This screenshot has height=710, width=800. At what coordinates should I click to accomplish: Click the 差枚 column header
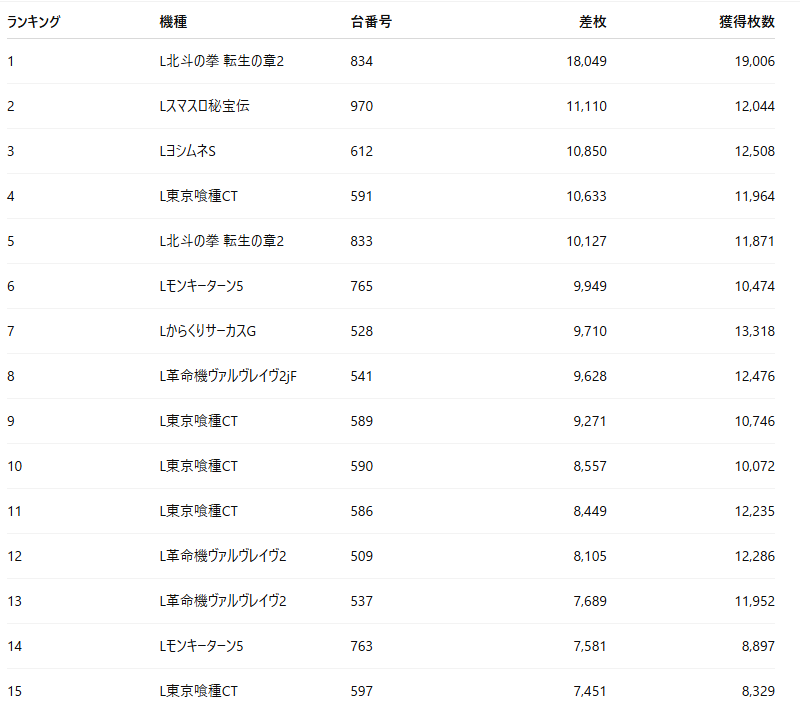pyautogui.click(x=592, y=21)
